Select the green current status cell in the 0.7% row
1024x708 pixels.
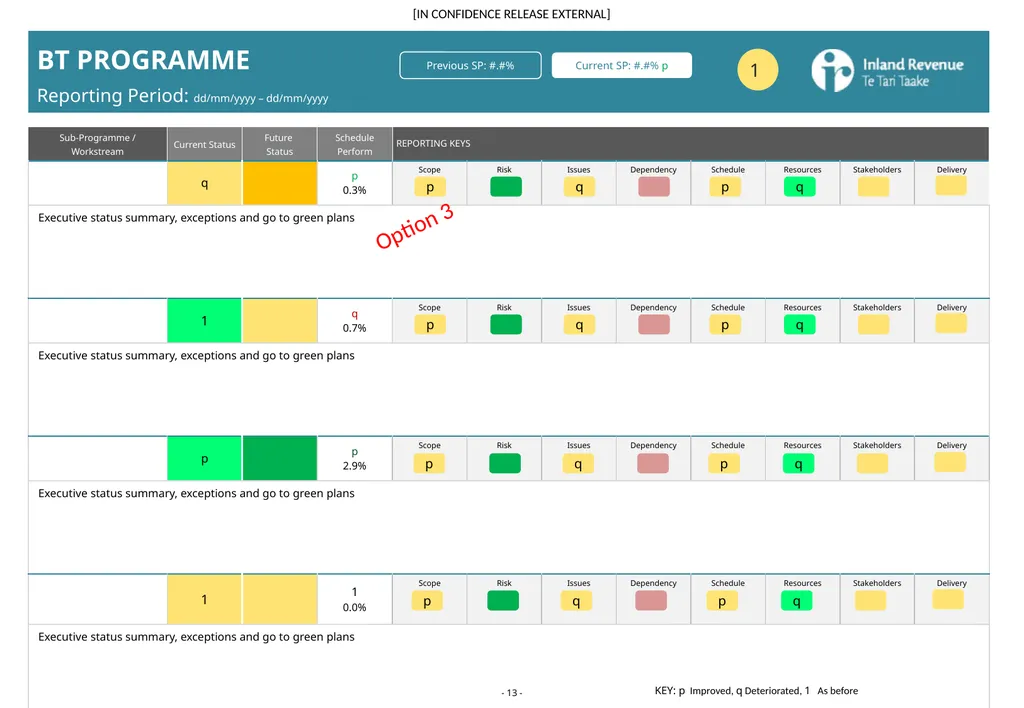click(204, 321)
